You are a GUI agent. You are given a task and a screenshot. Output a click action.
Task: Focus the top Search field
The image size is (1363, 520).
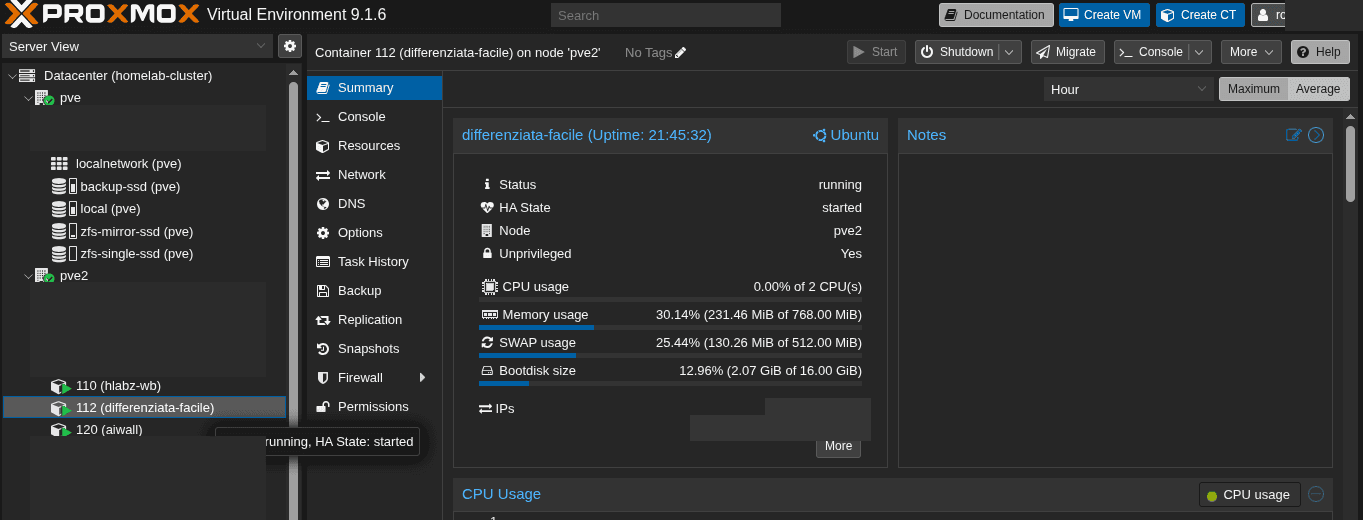coord(665,15)
